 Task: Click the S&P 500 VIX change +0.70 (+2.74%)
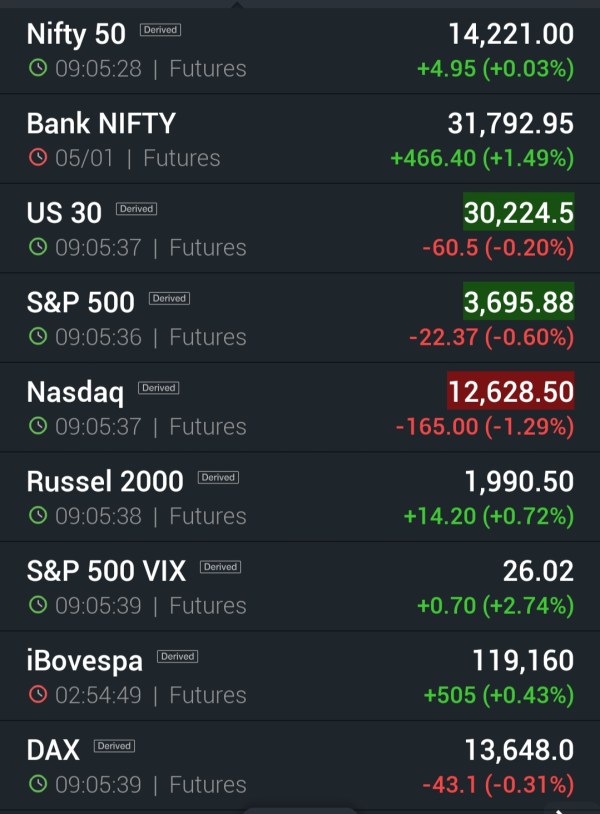[x=488, y=605]
